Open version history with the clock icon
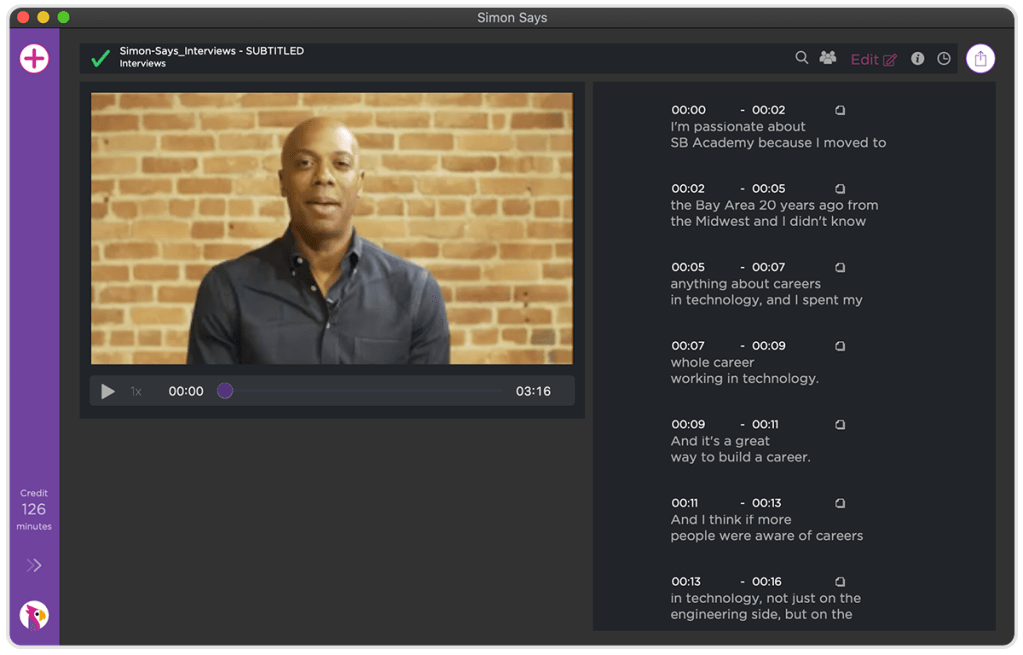The width and height of the screenshot is (1023, 655). 943,58
